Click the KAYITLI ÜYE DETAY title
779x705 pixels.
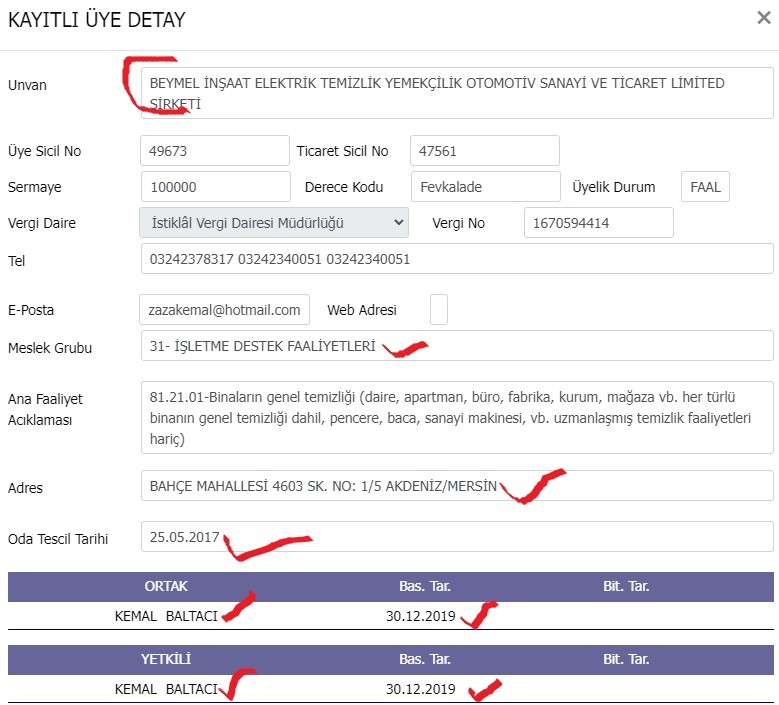(97, 20)
